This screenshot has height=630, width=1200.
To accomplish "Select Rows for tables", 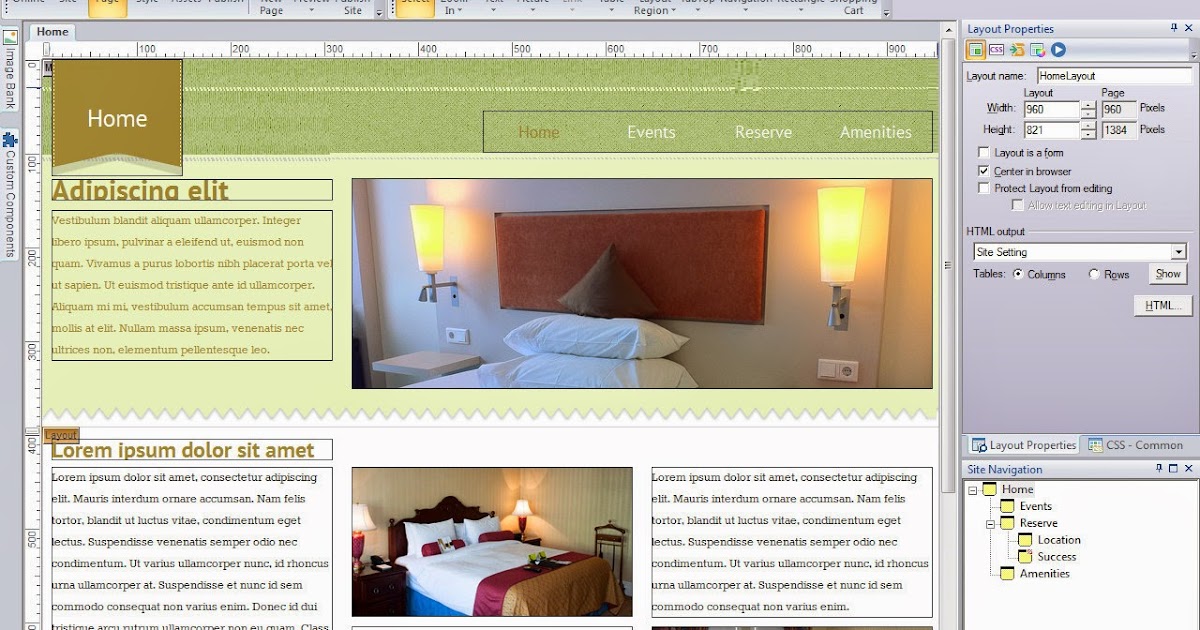I will tap(1094, 274).
